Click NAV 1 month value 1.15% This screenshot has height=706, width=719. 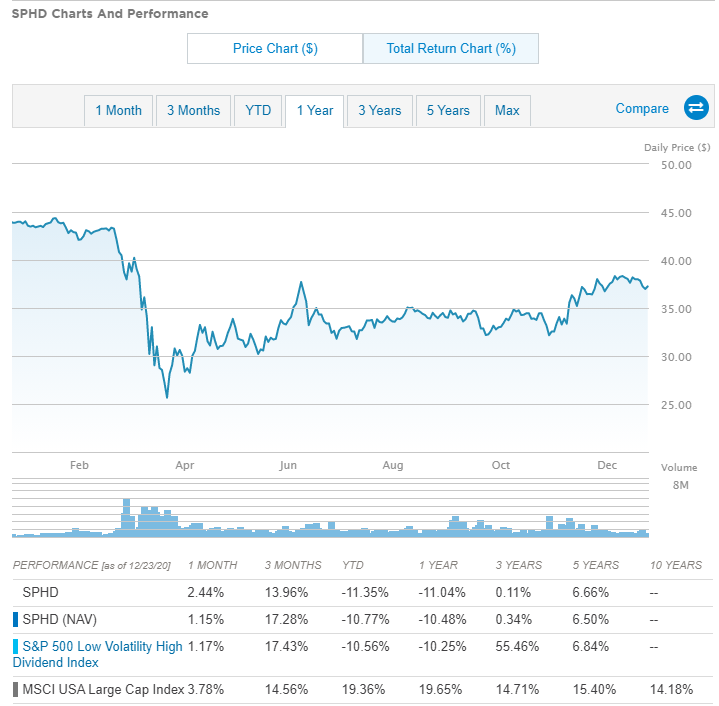pos(205,619)
